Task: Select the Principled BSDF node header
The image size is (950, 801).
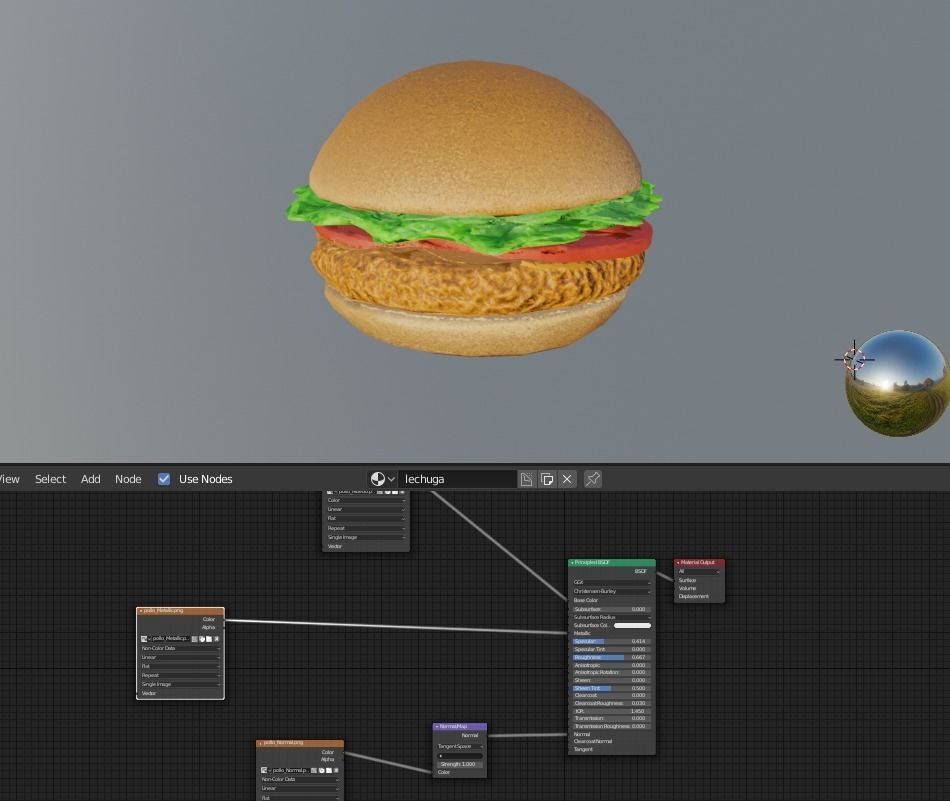Action: pos(612,563)
